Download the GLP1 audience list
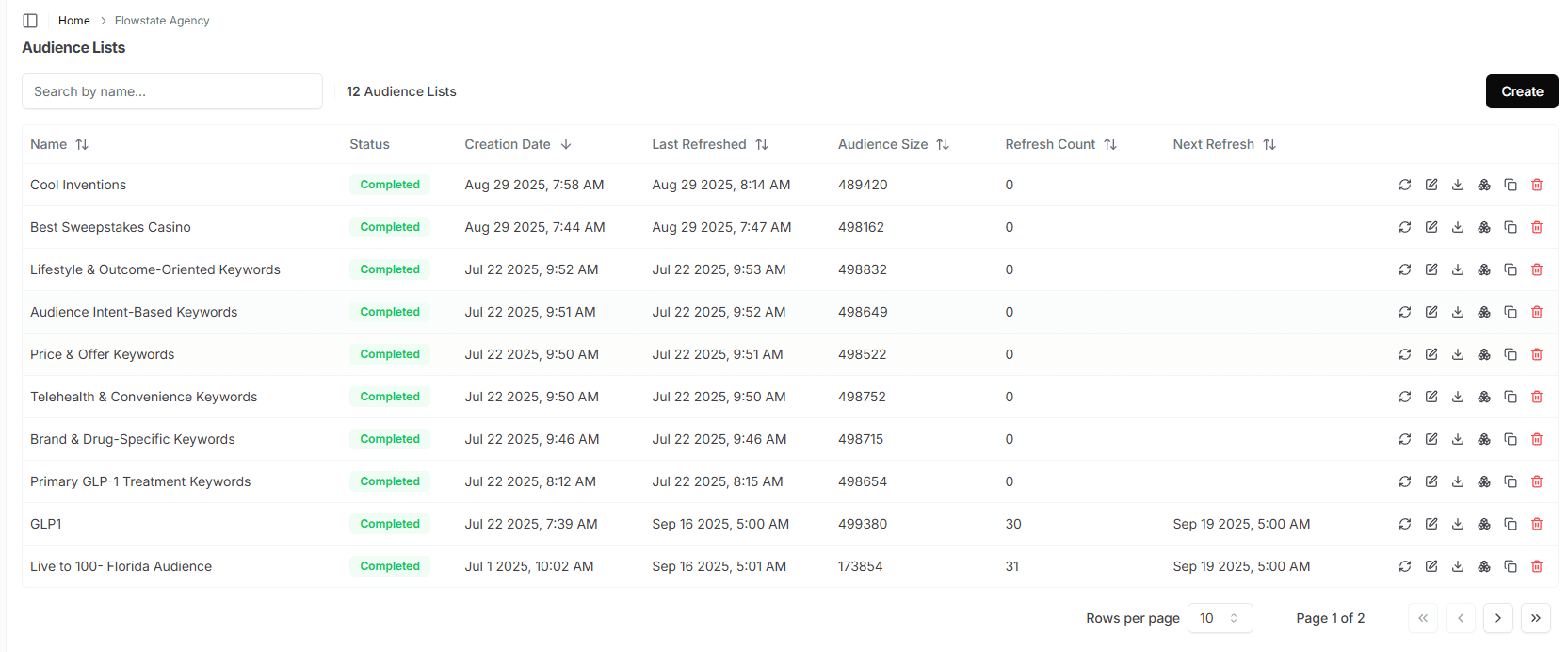The width and height of the screenshot is (1568, 652). [1458, 524]
